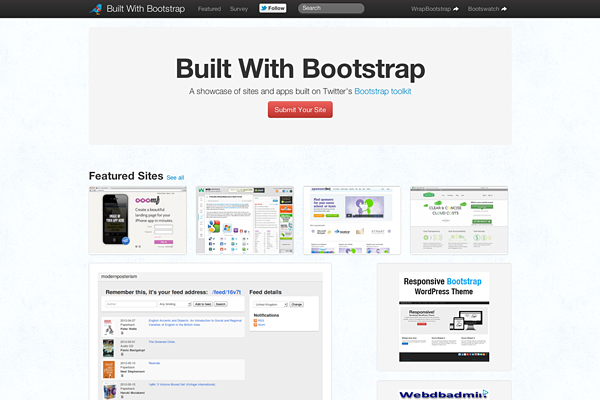Click the AdChoices icon on the Webdbadmin ad
Viewport: 600px width, 400px height.
point(486,392)
